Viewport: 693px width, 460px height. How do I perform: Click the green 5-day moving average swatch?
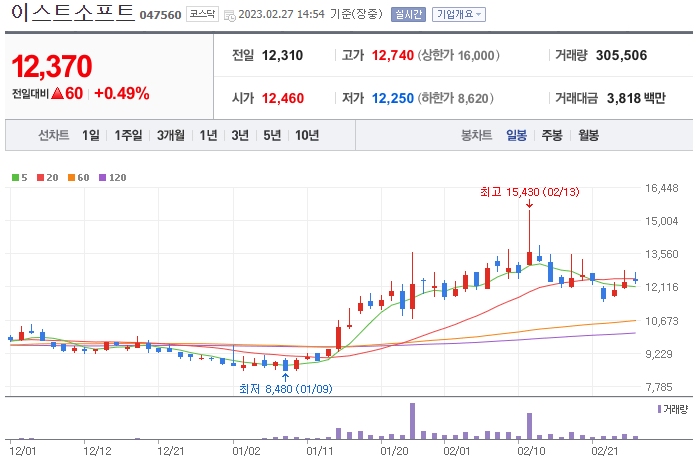[x=15, y=178]
